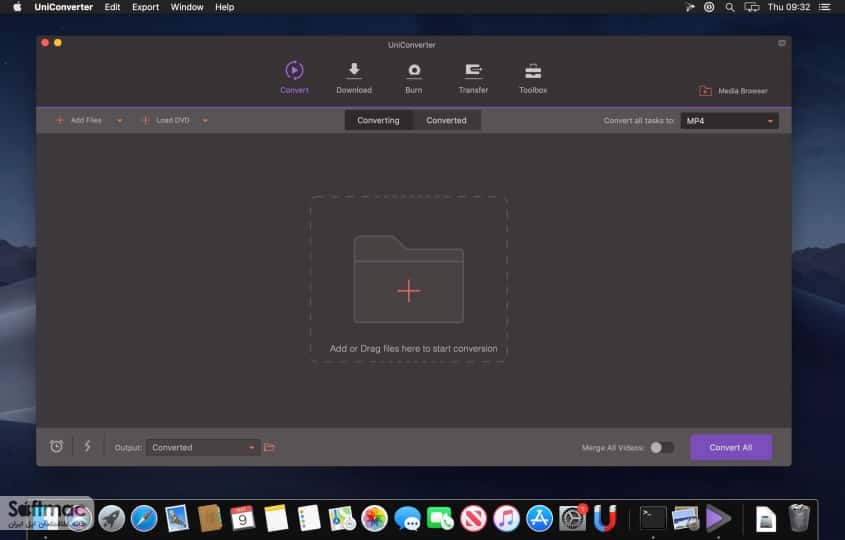Open Notification Center in the menu bar
This screenshot has width=845, height=540.
coord(825,7)
